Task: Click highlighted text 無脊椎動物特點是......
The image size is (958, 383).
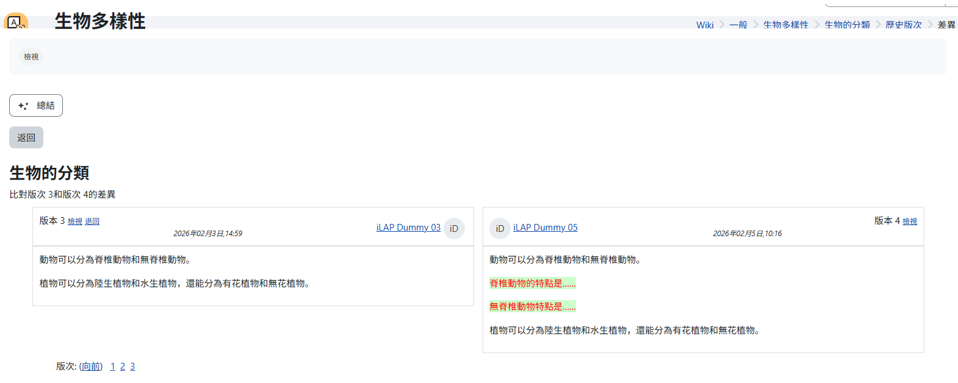Action: pyautogui.click(x=533, y=307)
